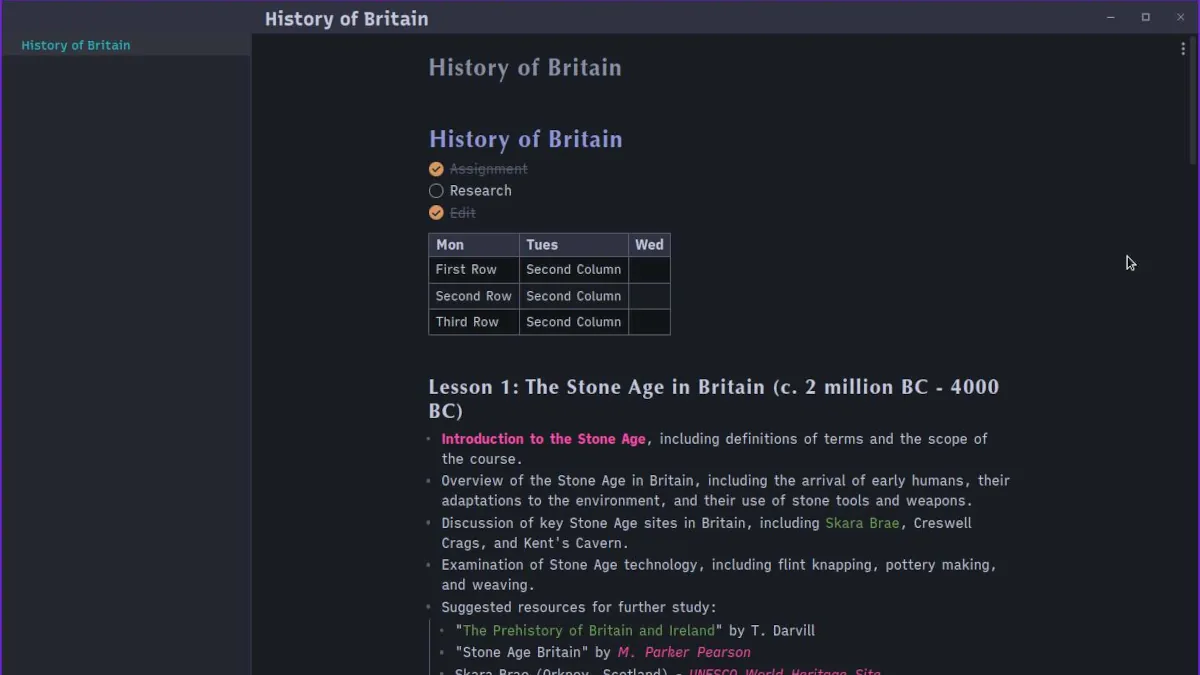Uncheck the Assignment to-do checkbox
The width and height of the screenshot is (1200, 675).
point(436,169)
